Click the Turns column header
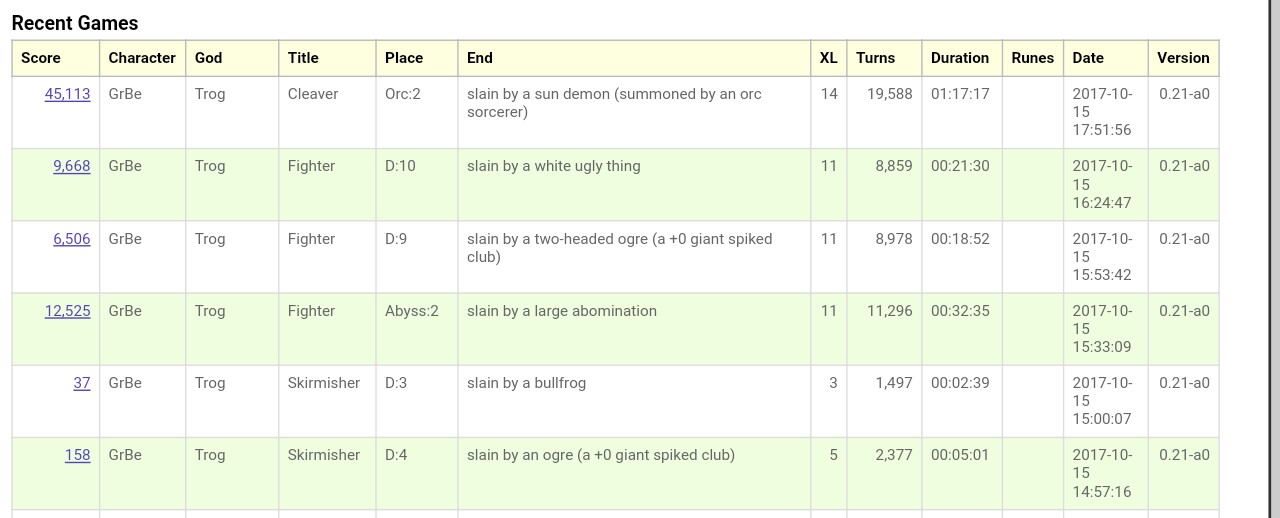Viewport: 1280px width, 518px height. (875, 58)
